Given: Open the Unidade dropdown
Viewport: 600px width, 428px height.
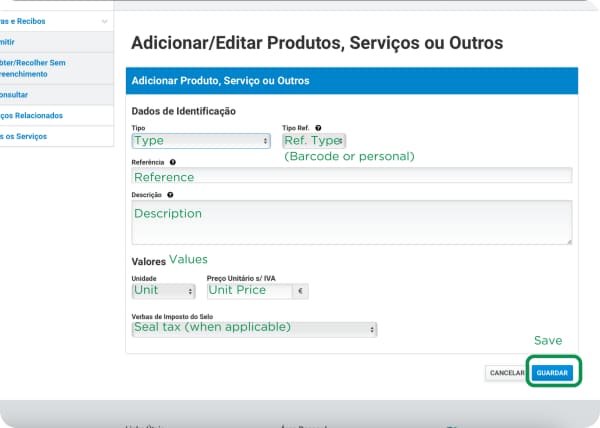Looking at the screenshot, I should (x=164, y=291).
